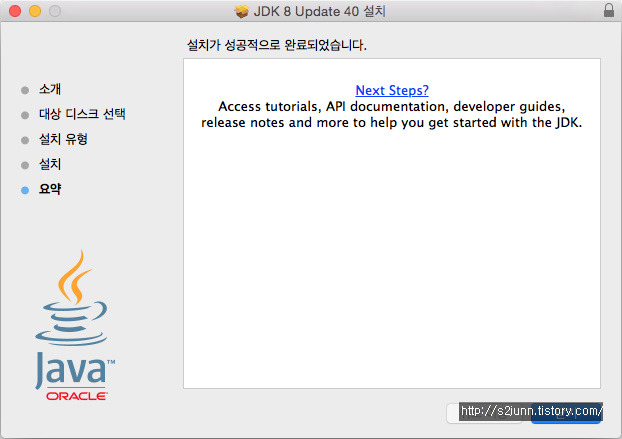Select the 설치 유형 step
This screenshot has width=622, height=439.
(x=63, y=139)
